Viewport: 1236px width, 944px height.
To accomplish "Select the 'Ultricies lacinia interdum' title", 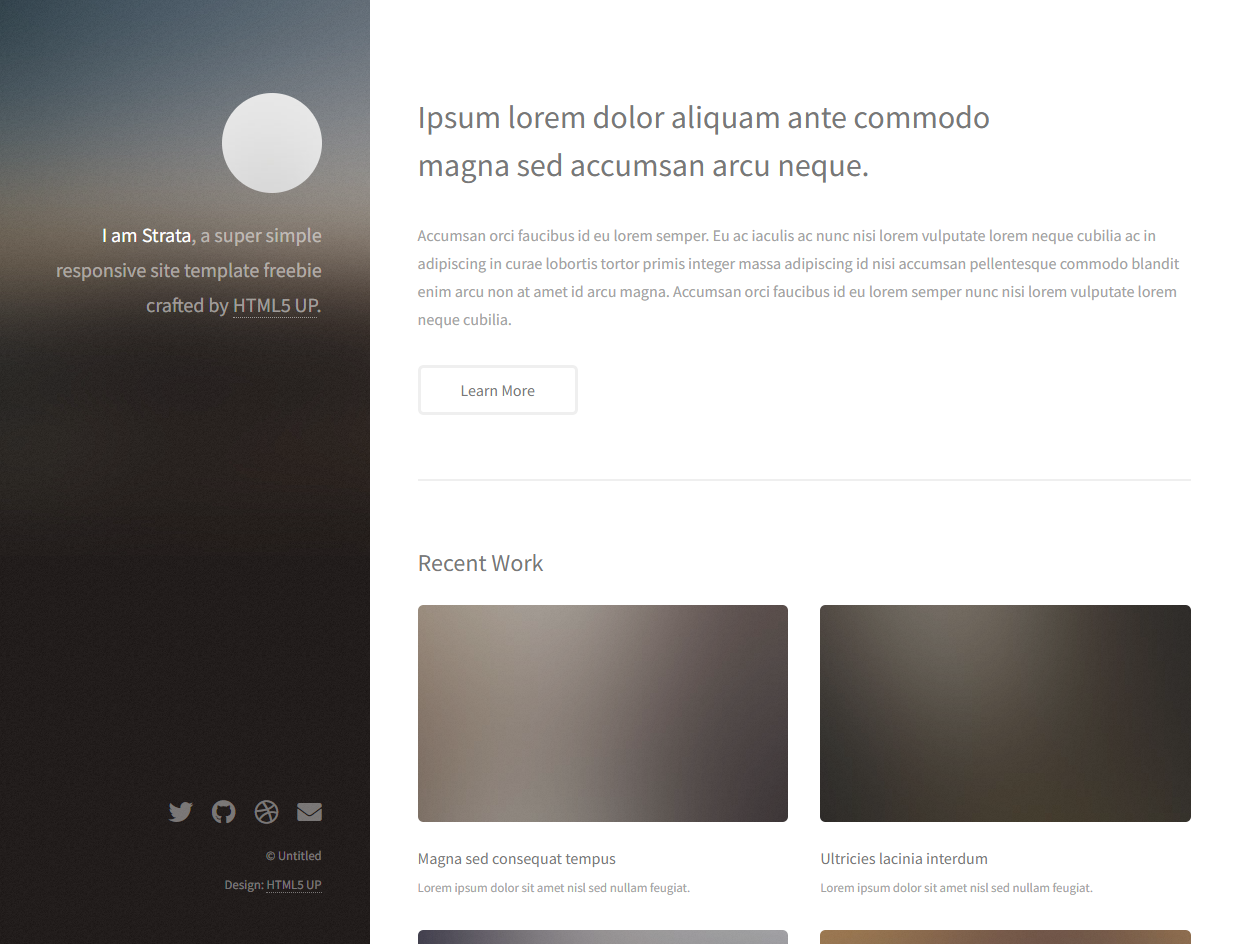I will [x=904, y=859].
